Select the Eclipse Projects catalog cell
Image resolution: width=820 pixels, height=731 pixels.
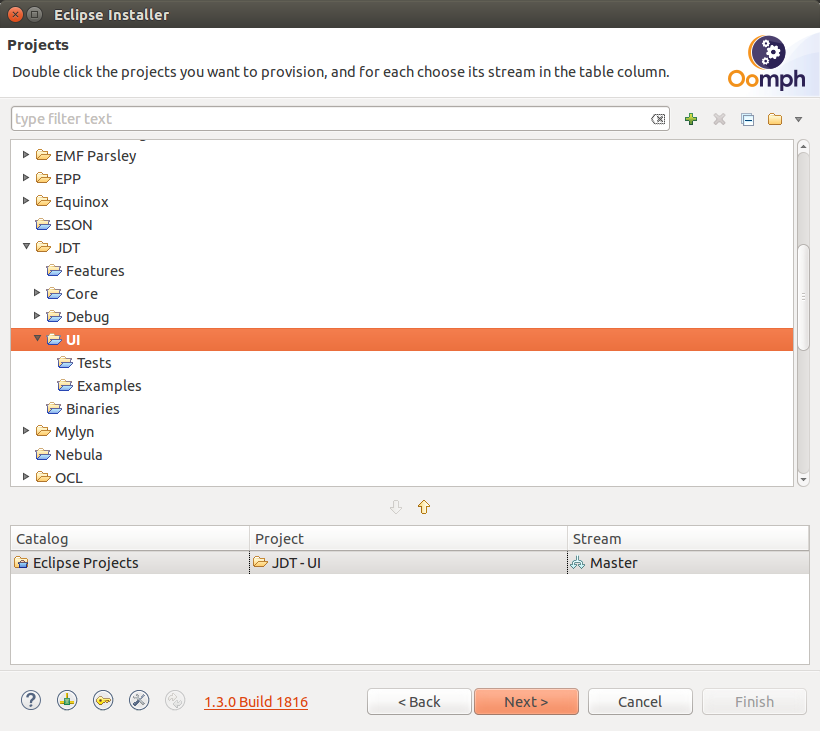pyautogui.click(x=130, y=563)
